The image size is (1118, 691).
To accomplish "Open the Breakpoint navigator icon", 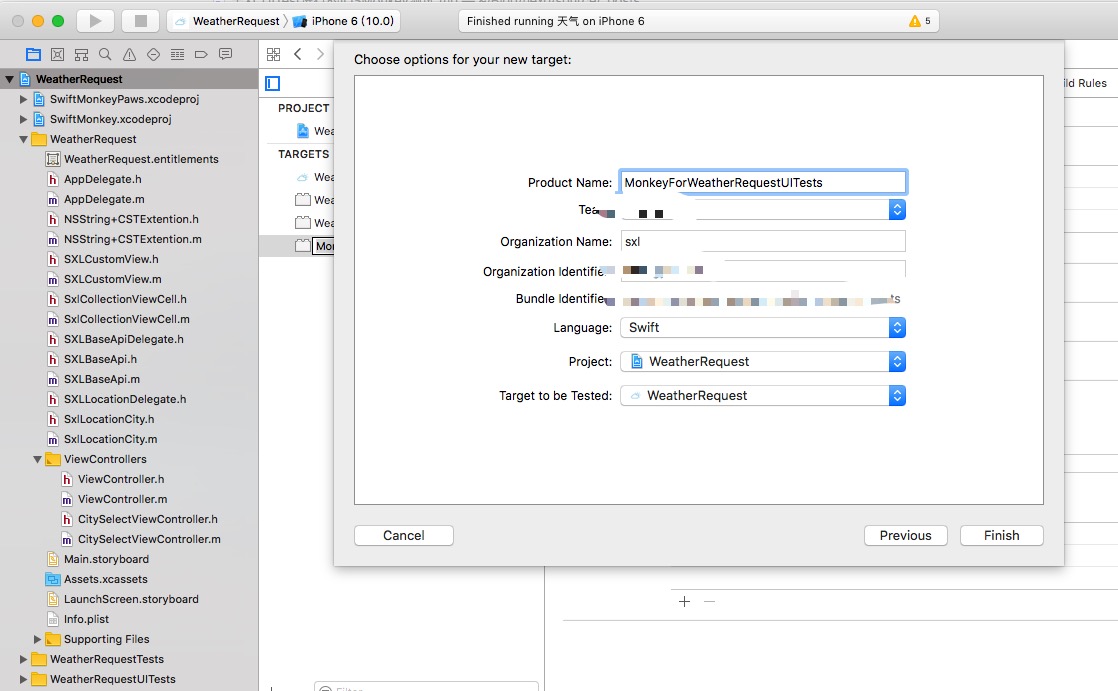I will click(201, 54).
